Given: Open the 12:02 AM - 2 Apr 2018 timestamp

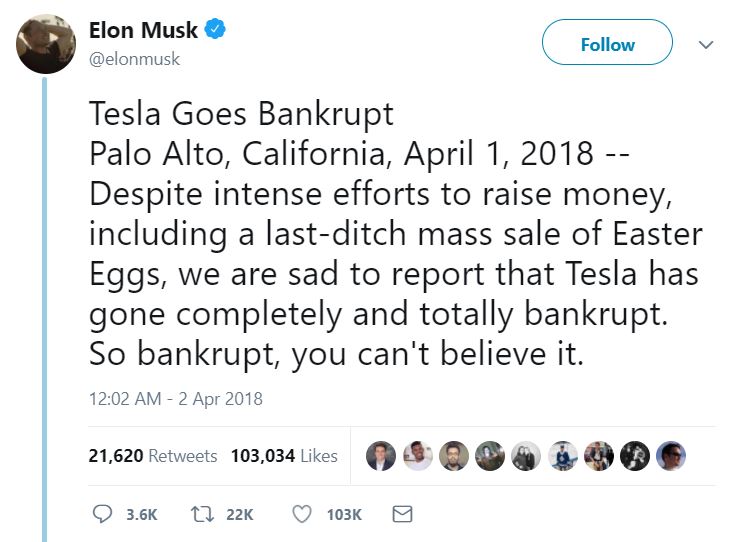Looking at the screenshot, I should [x=176, y=399].
